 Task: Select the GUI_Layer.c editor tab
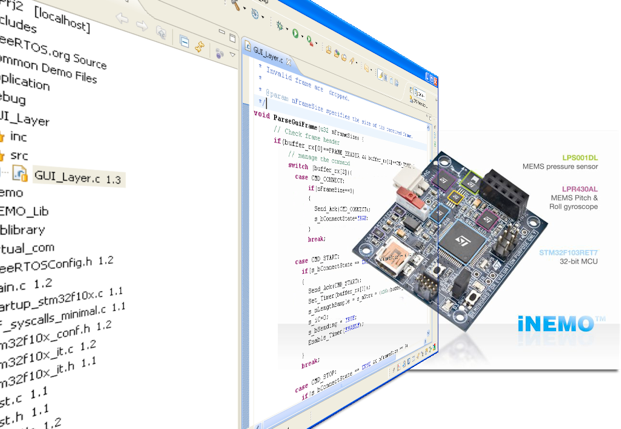[268, 54]
